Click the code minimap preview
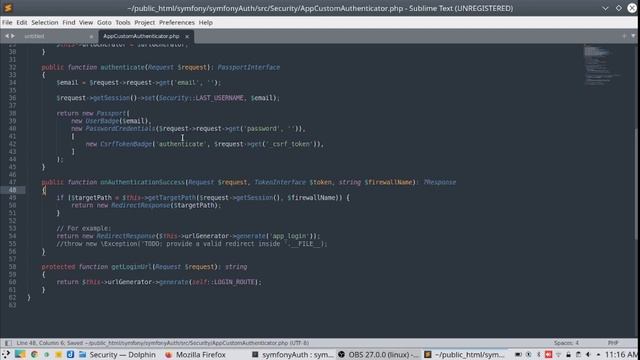Image resolution: width=640 pixels, height=360 pixels. [x=603, y=64]
